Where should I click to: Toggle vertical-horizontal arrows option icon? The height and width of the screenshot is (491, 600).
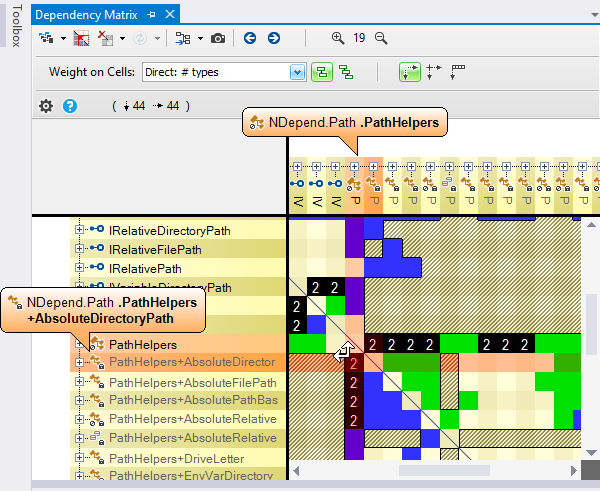point(433,72)
